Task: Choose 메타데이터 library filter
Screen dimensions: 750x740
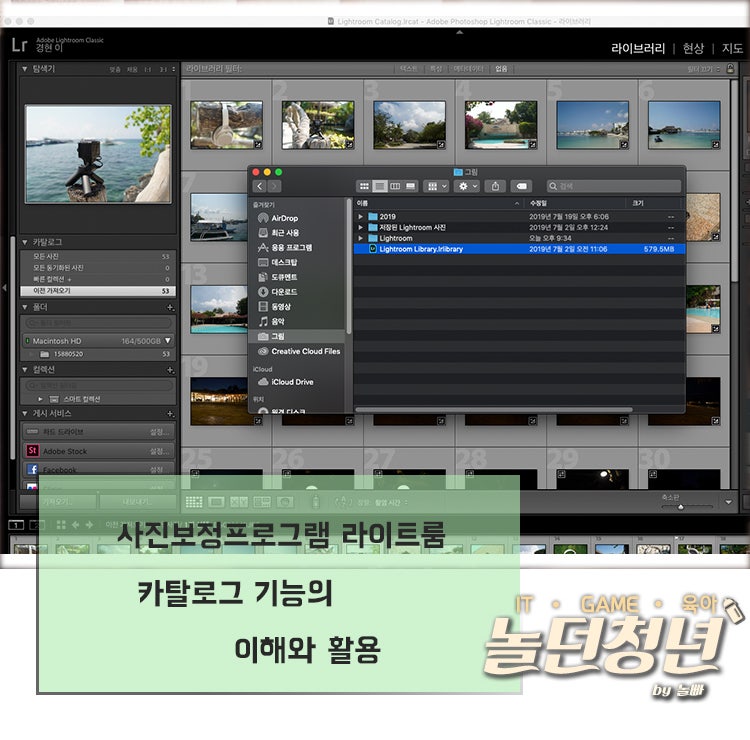Action: (468, 69)
